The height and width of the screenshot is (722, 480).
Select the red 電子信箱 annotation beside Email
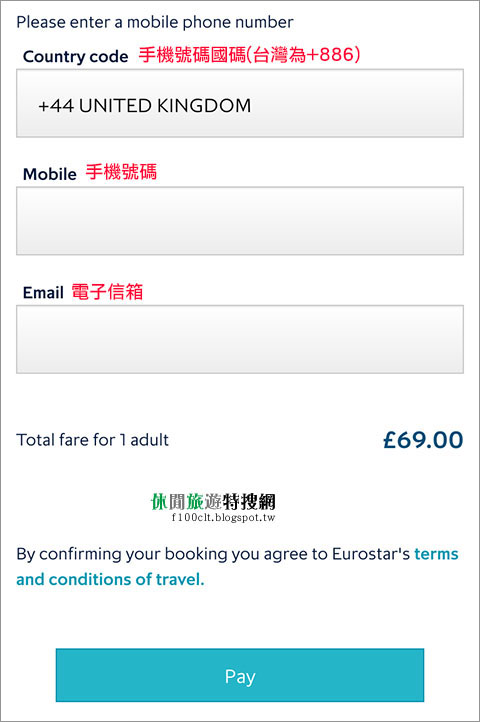pyautogui.click(x=107, y=291)
